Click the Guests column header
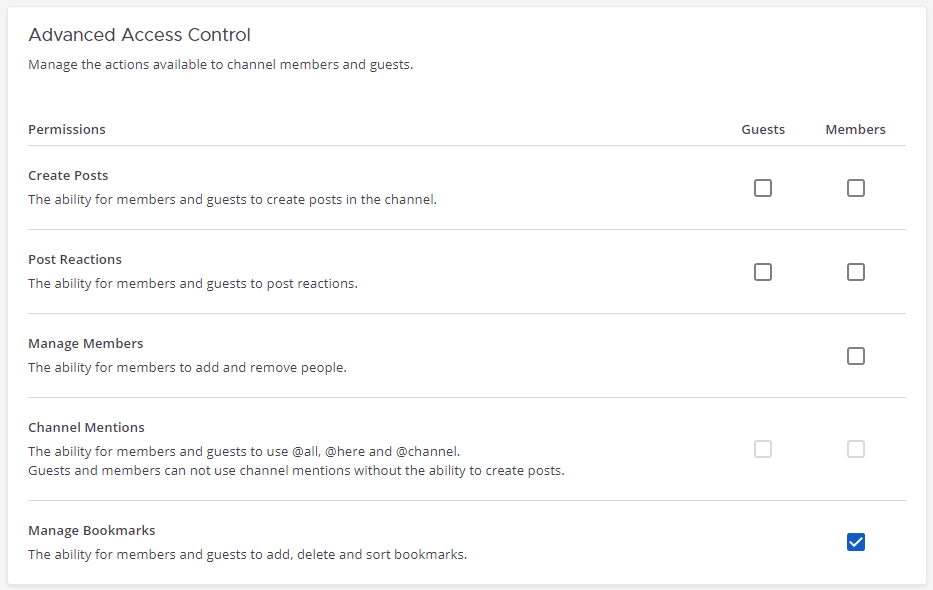Viewport: 933px width, 590px height. (763, 129)
